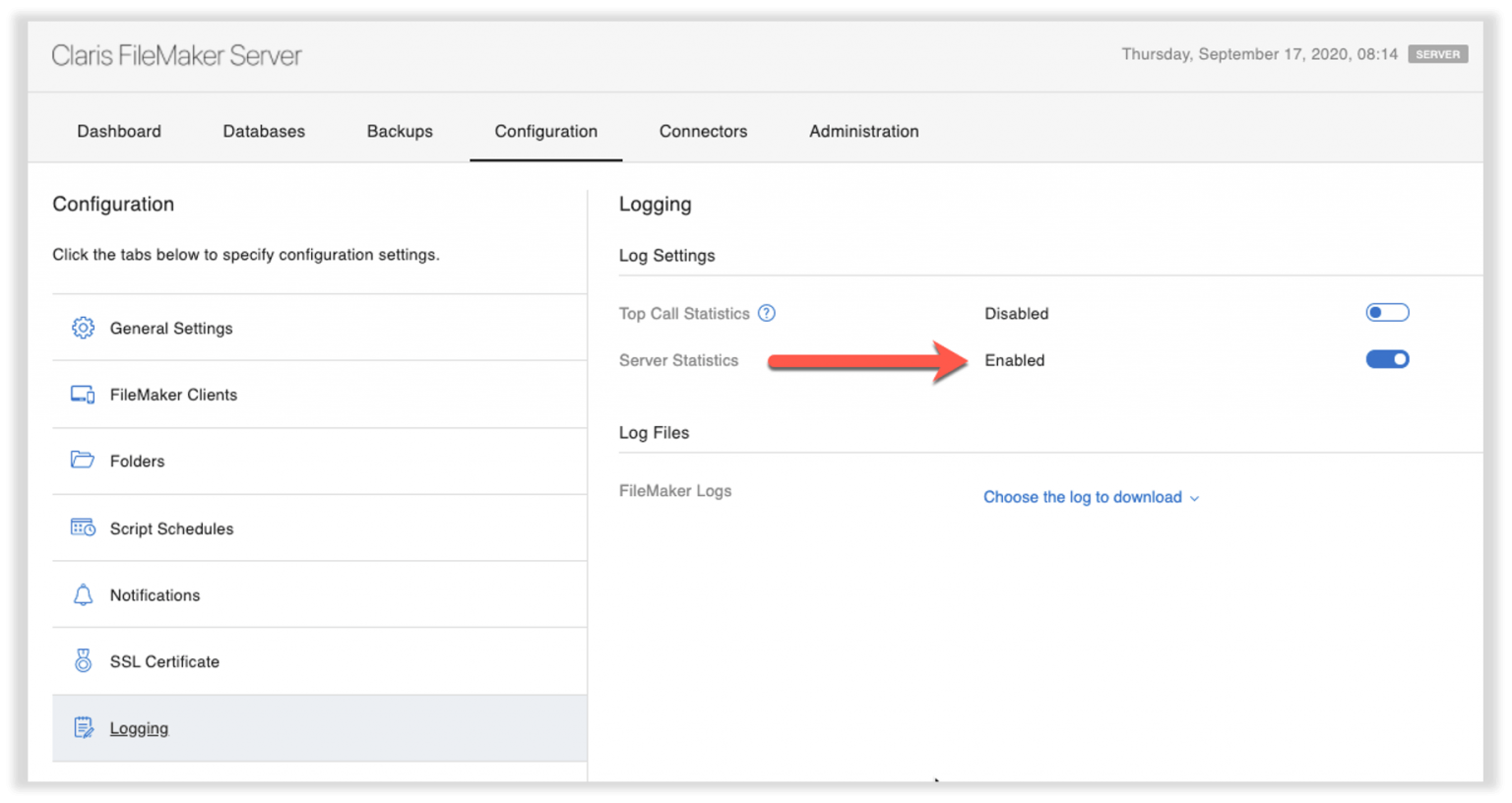The width and height of the screenshot is (1512, 803).
Task: Click the chevron beside log download
Action: 1194,498
